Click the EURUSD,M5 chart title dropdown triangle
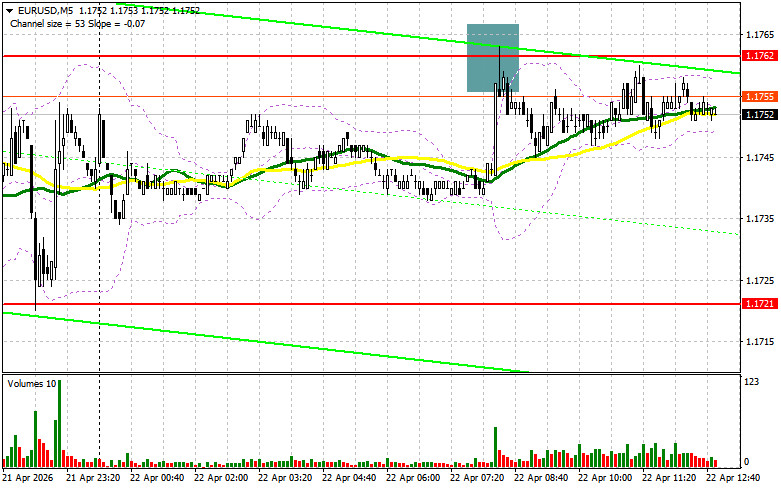Image resolution: width=781 pixels, height=489 pixels. pos(9,10)
